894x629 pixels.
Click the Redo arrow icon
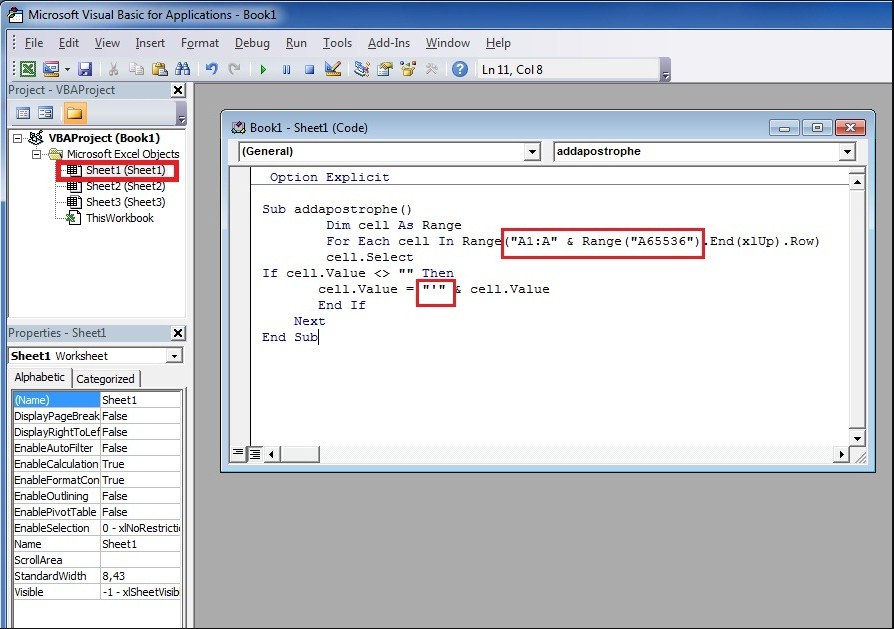234,69
